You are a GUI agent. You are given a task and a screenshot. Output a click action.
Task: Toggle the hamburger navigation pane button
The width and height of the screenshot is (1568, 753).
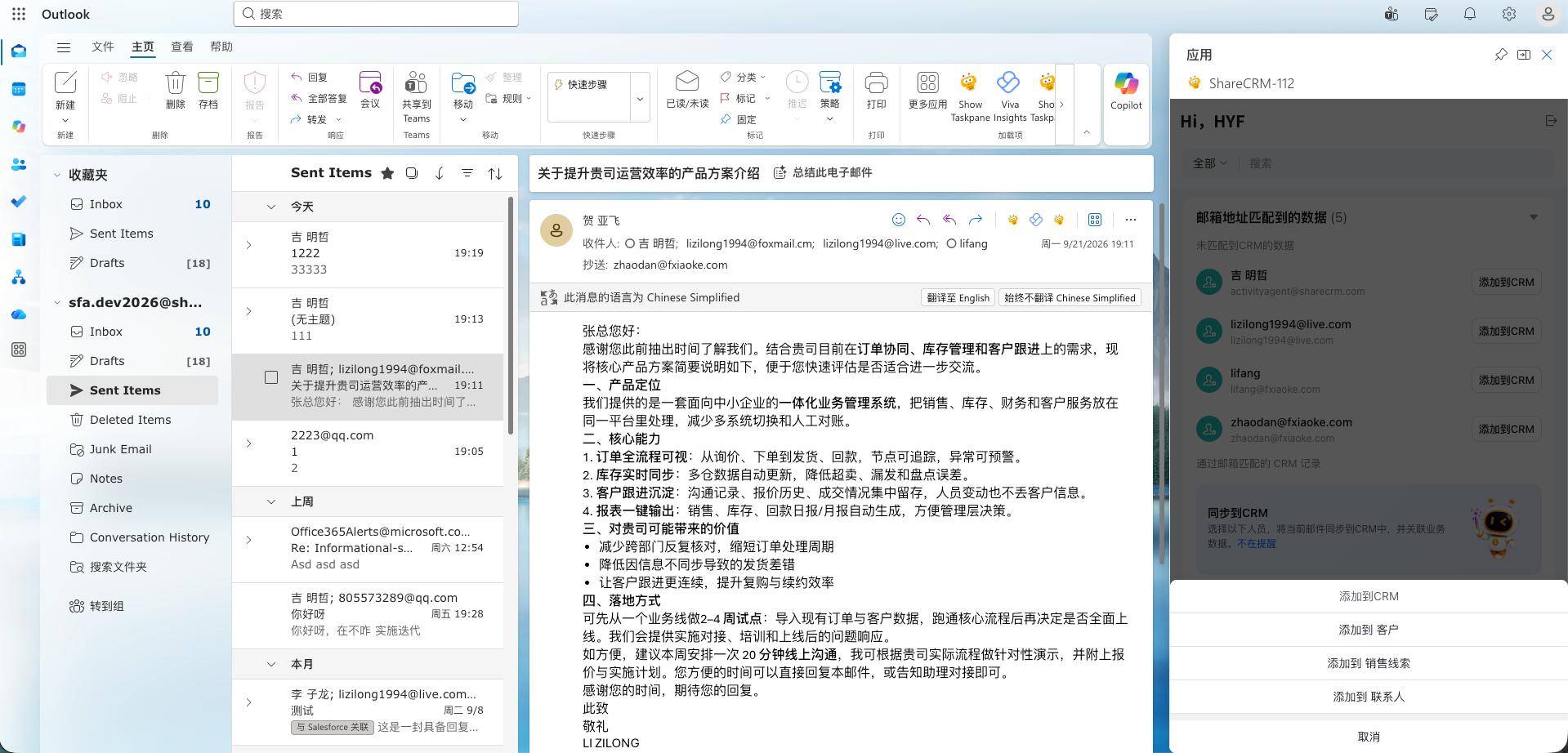[64, 47]
